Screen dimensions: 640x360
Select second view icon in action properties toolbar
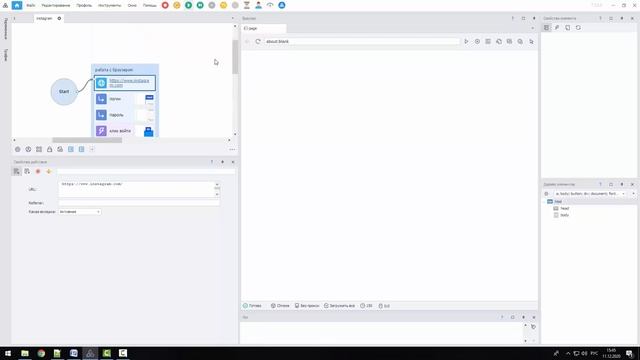pos(27,171)
